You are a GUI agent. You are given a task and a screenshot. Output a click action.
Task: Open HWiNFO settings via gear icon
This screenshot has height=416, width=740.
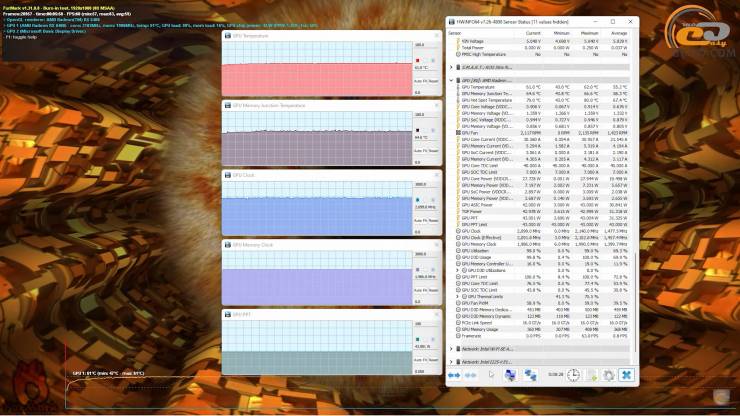609,375
